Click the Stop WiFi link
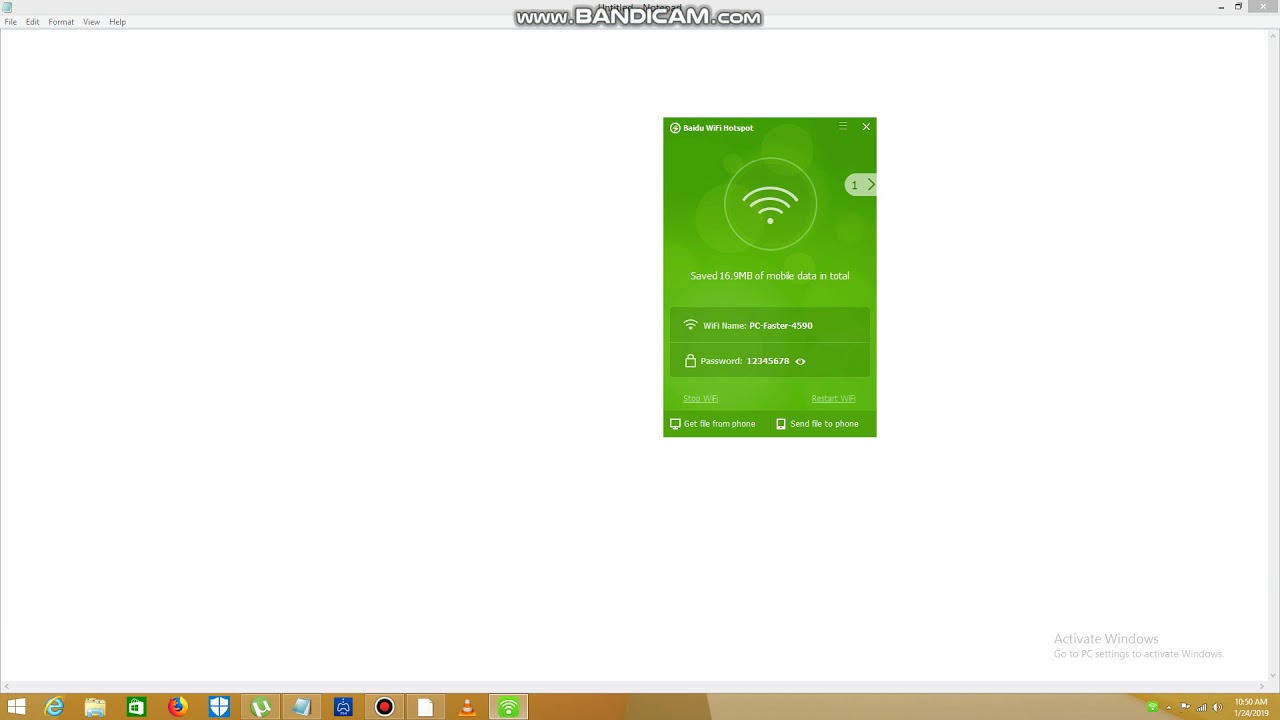This screenshot has height=720, width=1280. pos(700,398)
